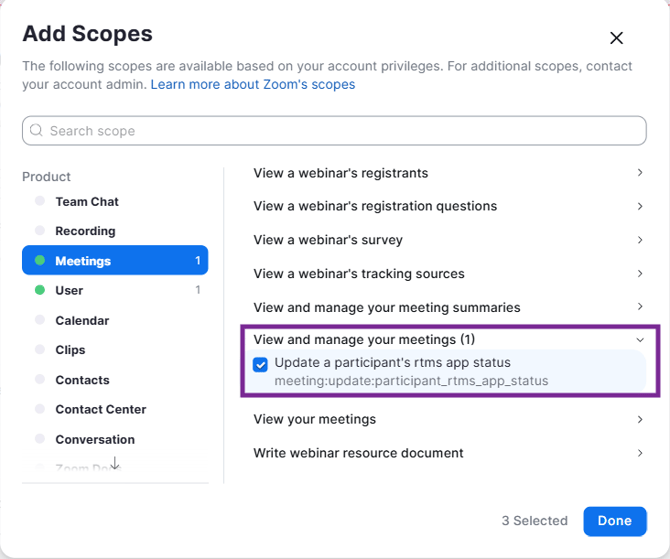Uncheck Update a participant's rtms app status
Image resolution: width=670 pixels, height=559 pixels.
[x=261, y=364]
